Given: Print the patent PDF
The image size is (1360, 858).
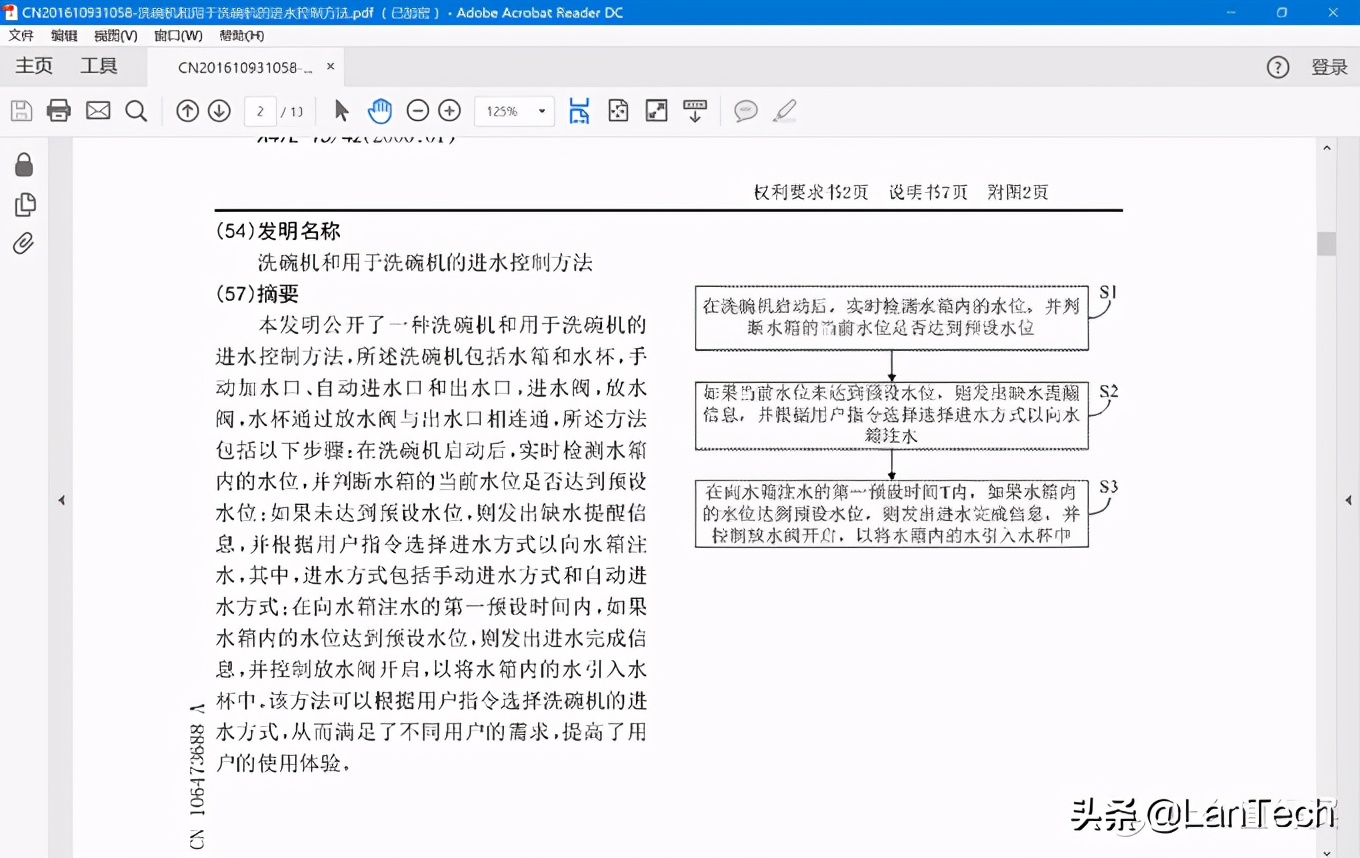Looking at the screenshot, I should [59, 110].
